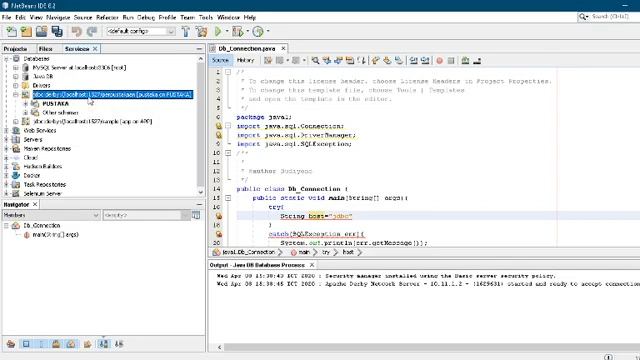Viewport: 640px width, 360px height.
Task: Select the Maven Repositories tree item
Action: (x=47, y=149)
